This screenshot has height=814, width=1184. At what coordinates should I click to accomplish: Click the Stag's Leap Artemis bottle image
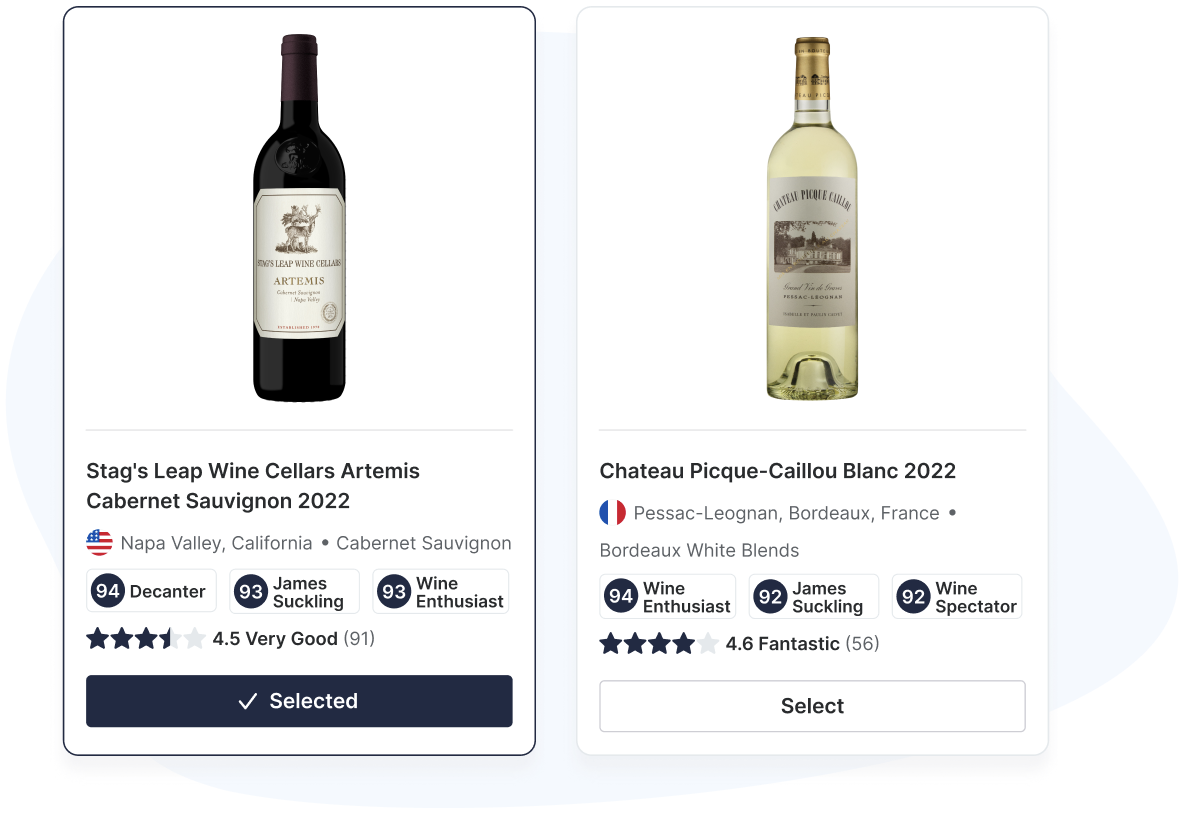pyautogui.click(x=299, y=218)
